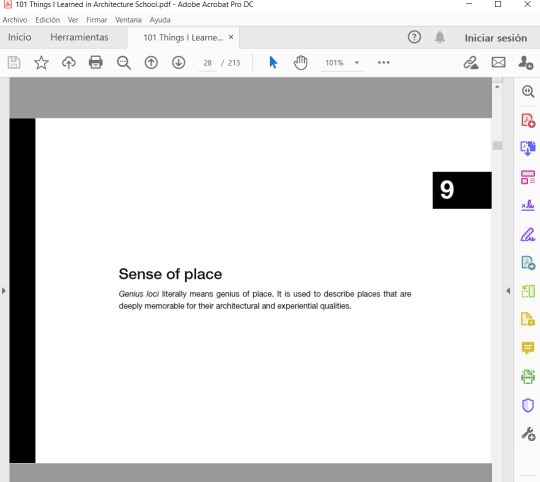Go to next page arrow

(x=178, y=63)
